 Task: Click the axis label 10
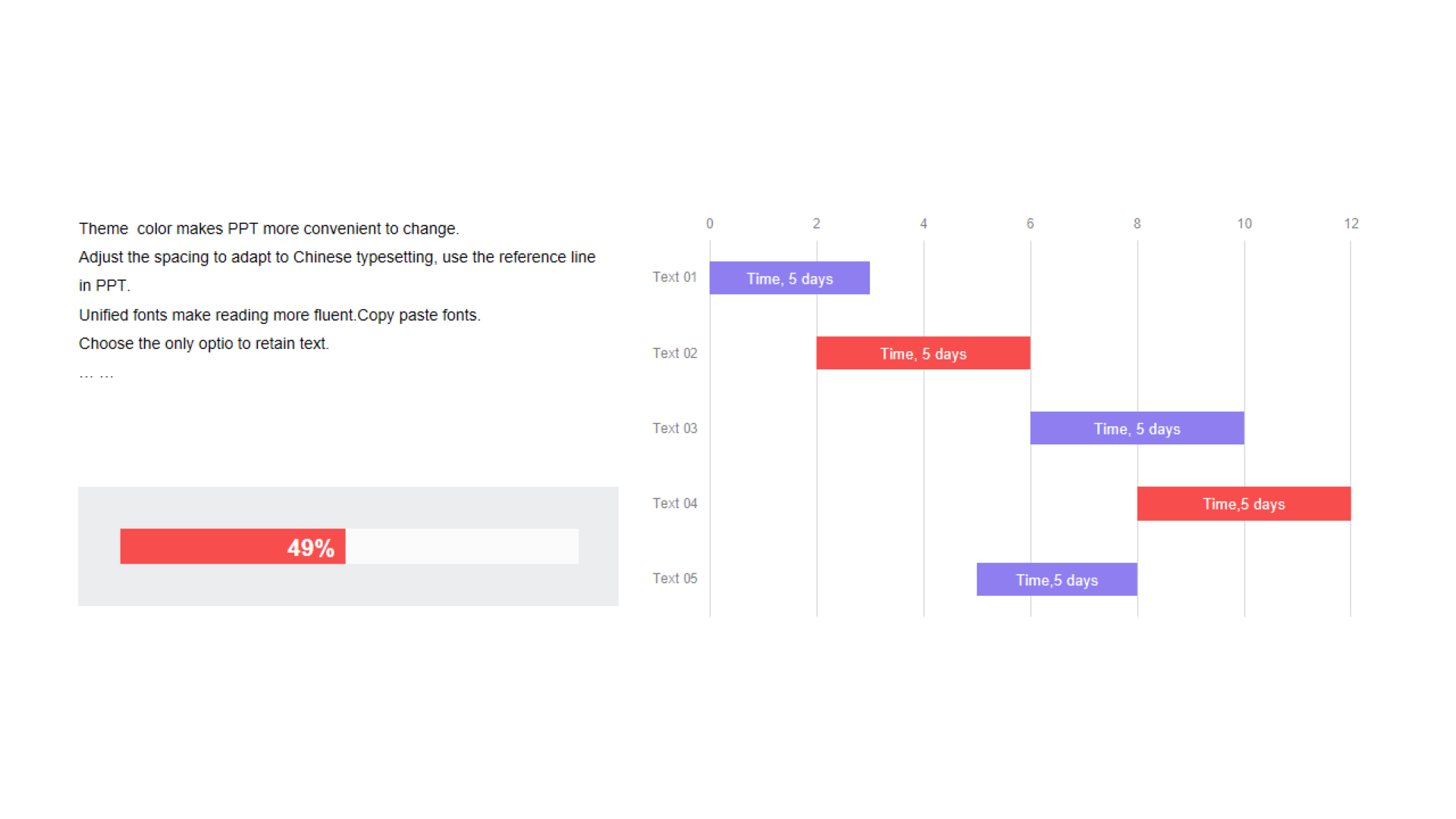1244,224
